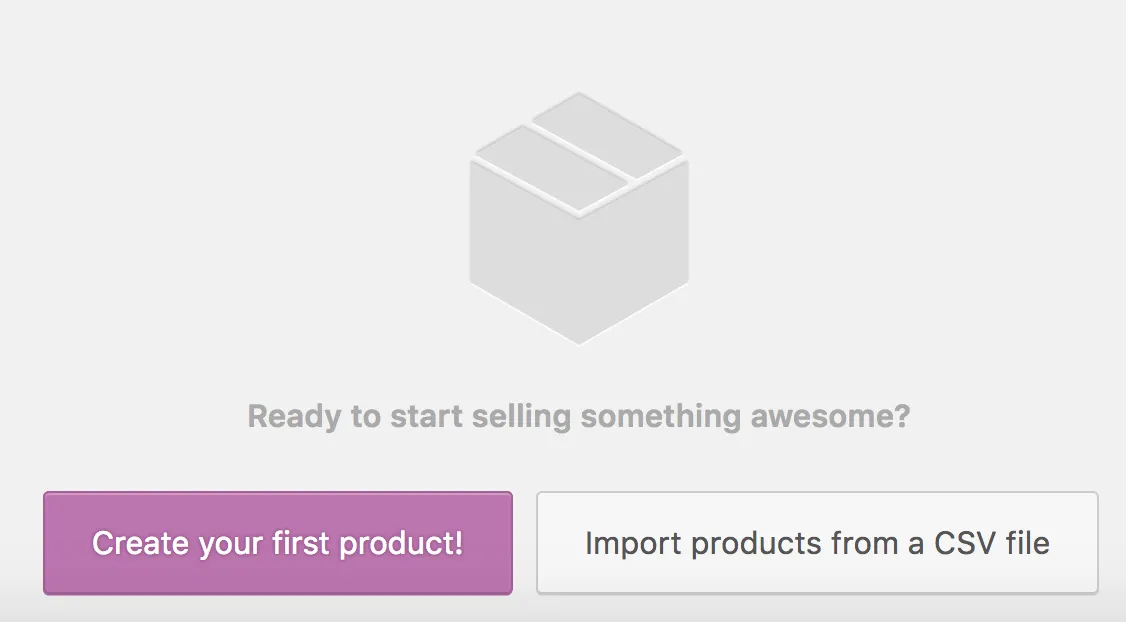The width and height of the screenshot is (1126, 622).
Task: Import products from a CSV file
Action: point(817,543)
